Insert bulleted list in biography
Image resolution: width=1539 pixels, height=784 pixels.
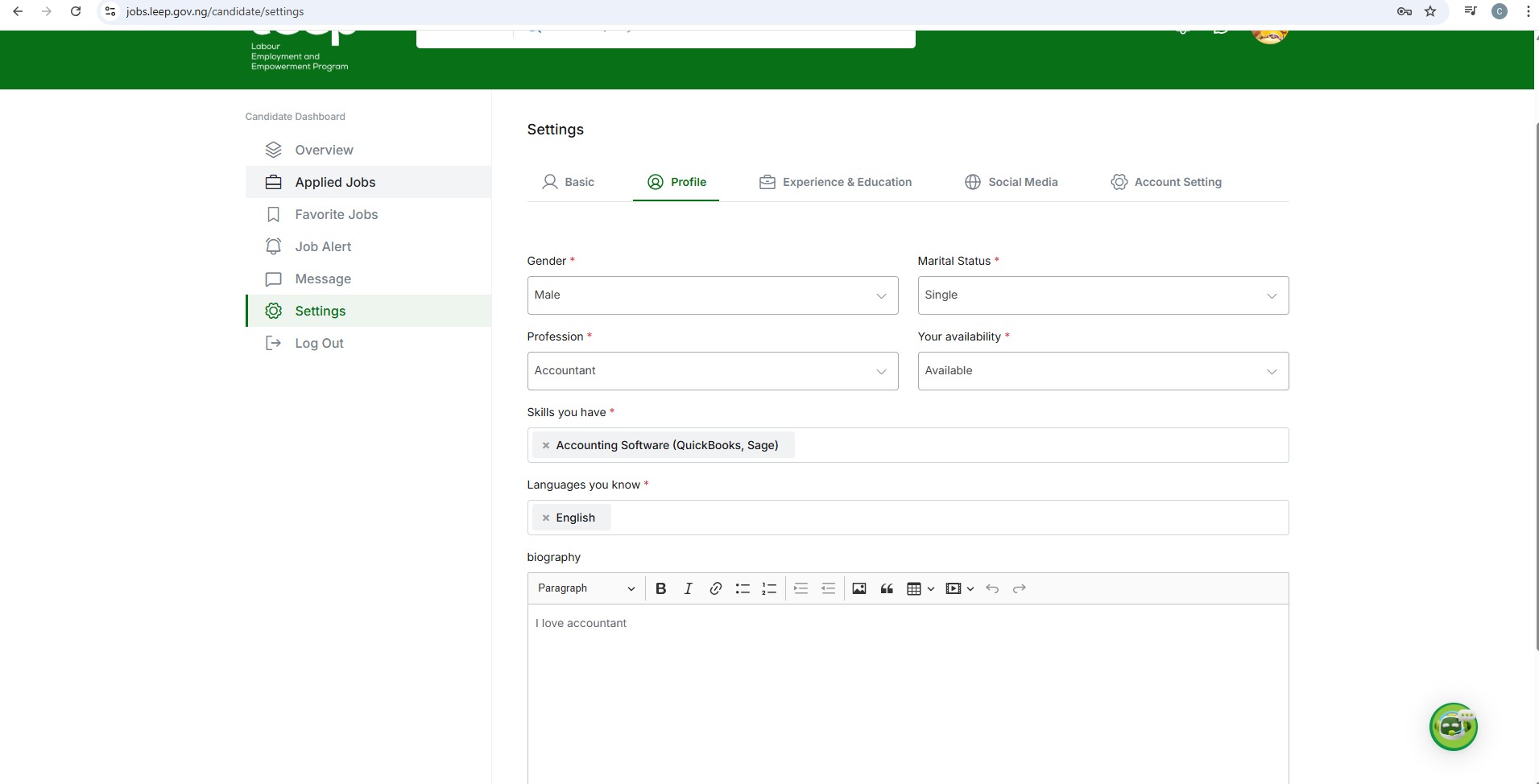pyautogui.click(x=743, y=588)
